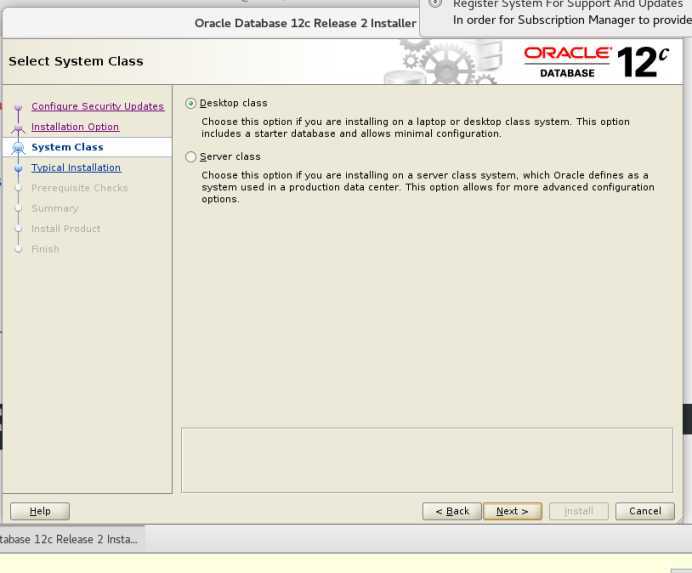Go to the Installation Option step
This screenshot has width=692, height=573.
(x=75, y=127)
